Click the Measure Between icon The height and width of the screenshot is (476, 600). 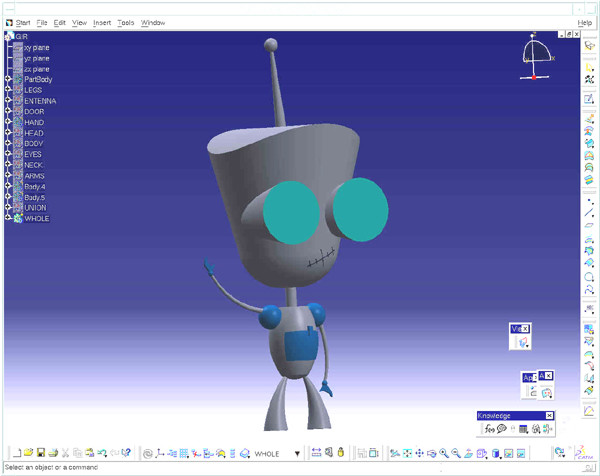(x=316, y=453)
